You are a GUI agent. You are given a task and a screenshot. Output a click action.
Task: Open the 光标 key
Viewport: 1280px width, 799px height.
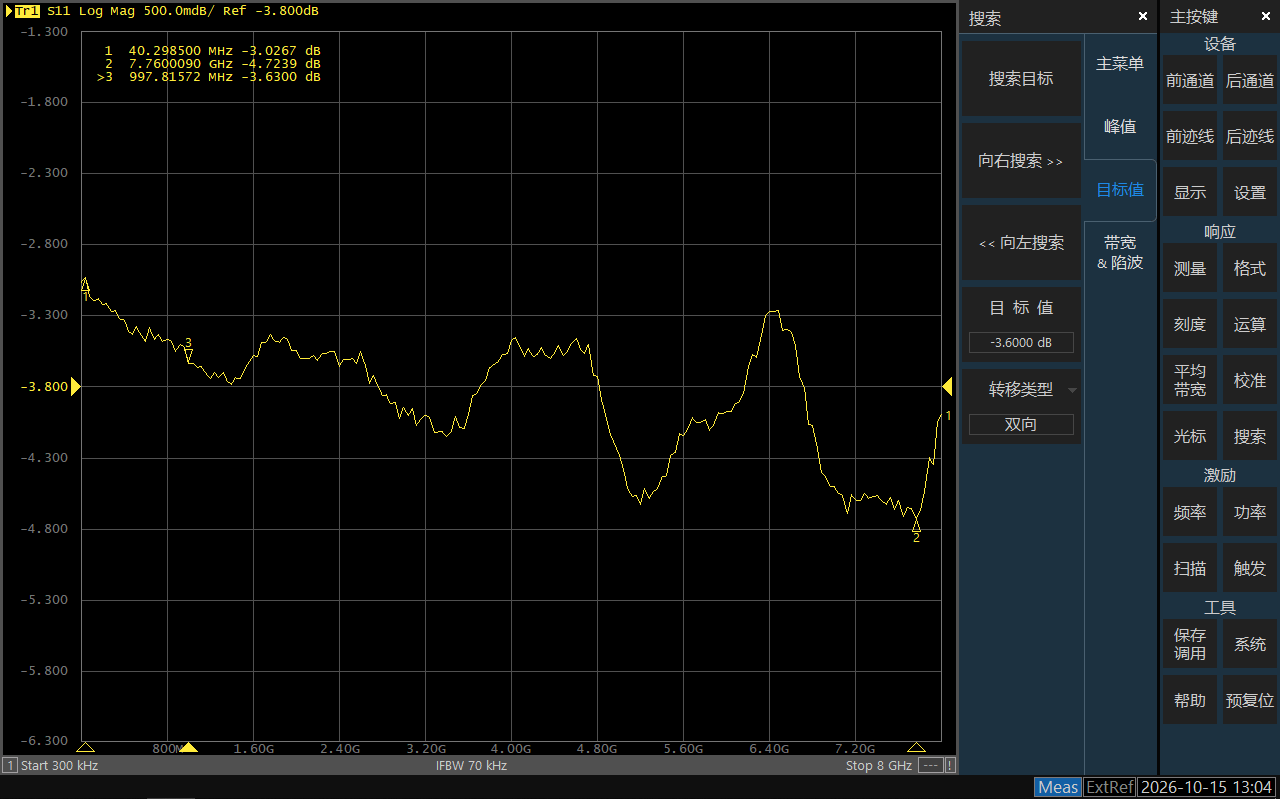(1190, 437)
